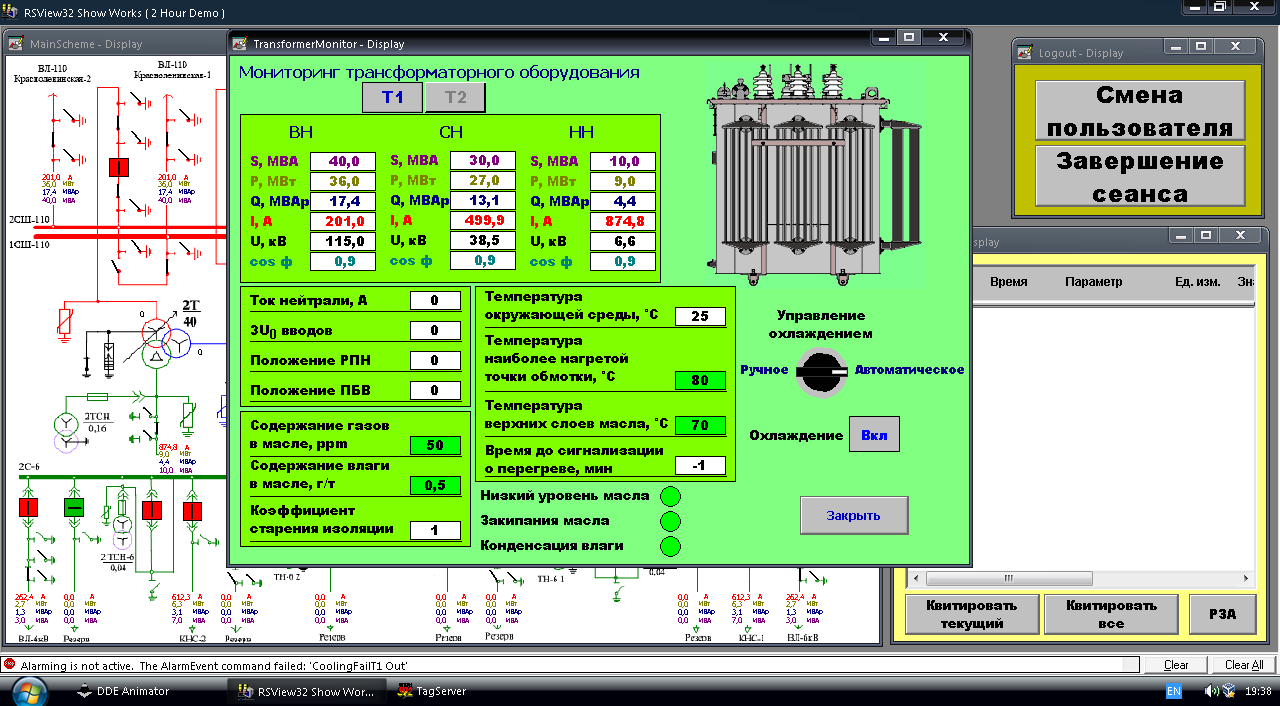Screen dimensions: 1280x706
Task: Click the Время column header in alarm table
Action: 1009,282
